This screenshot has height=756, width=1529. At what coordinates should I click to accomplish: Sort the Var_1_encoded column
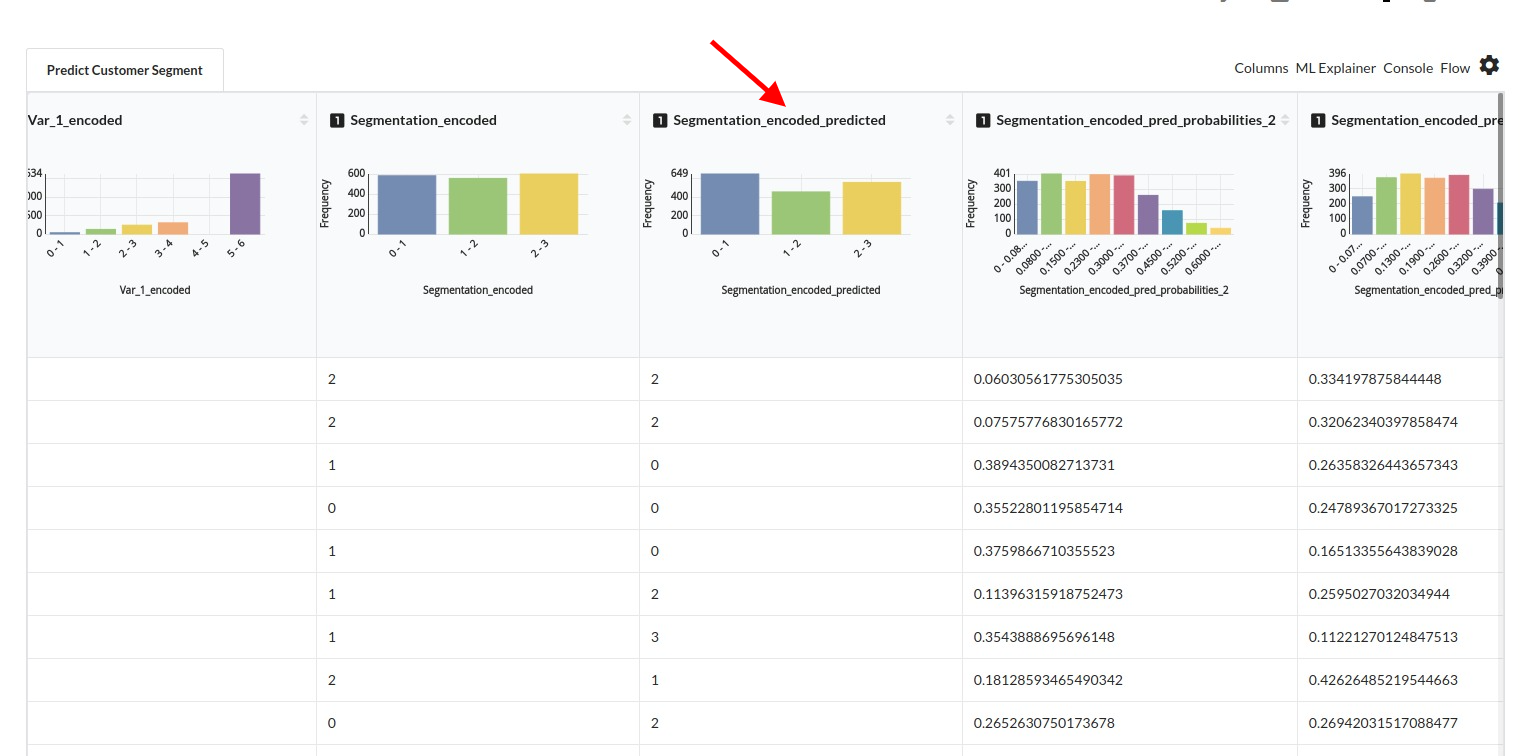click(304, 120)
